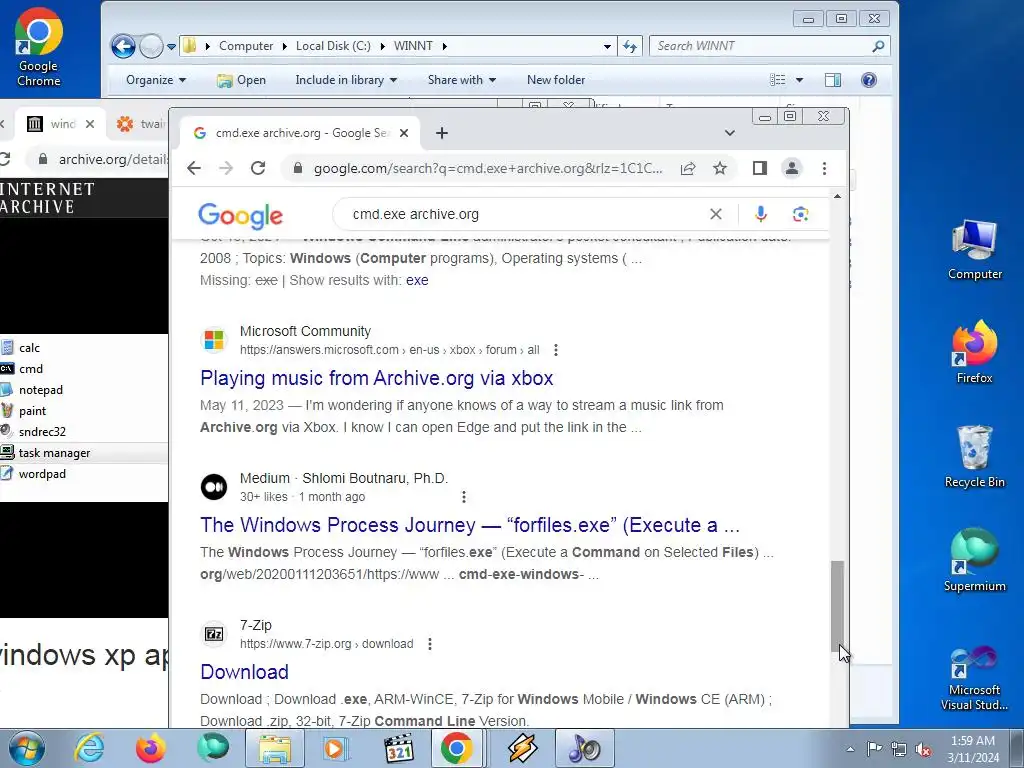This screenshot has height=768, width=1024.
Task: Toggle the Explorer preview pane
Action: [833, 80]
